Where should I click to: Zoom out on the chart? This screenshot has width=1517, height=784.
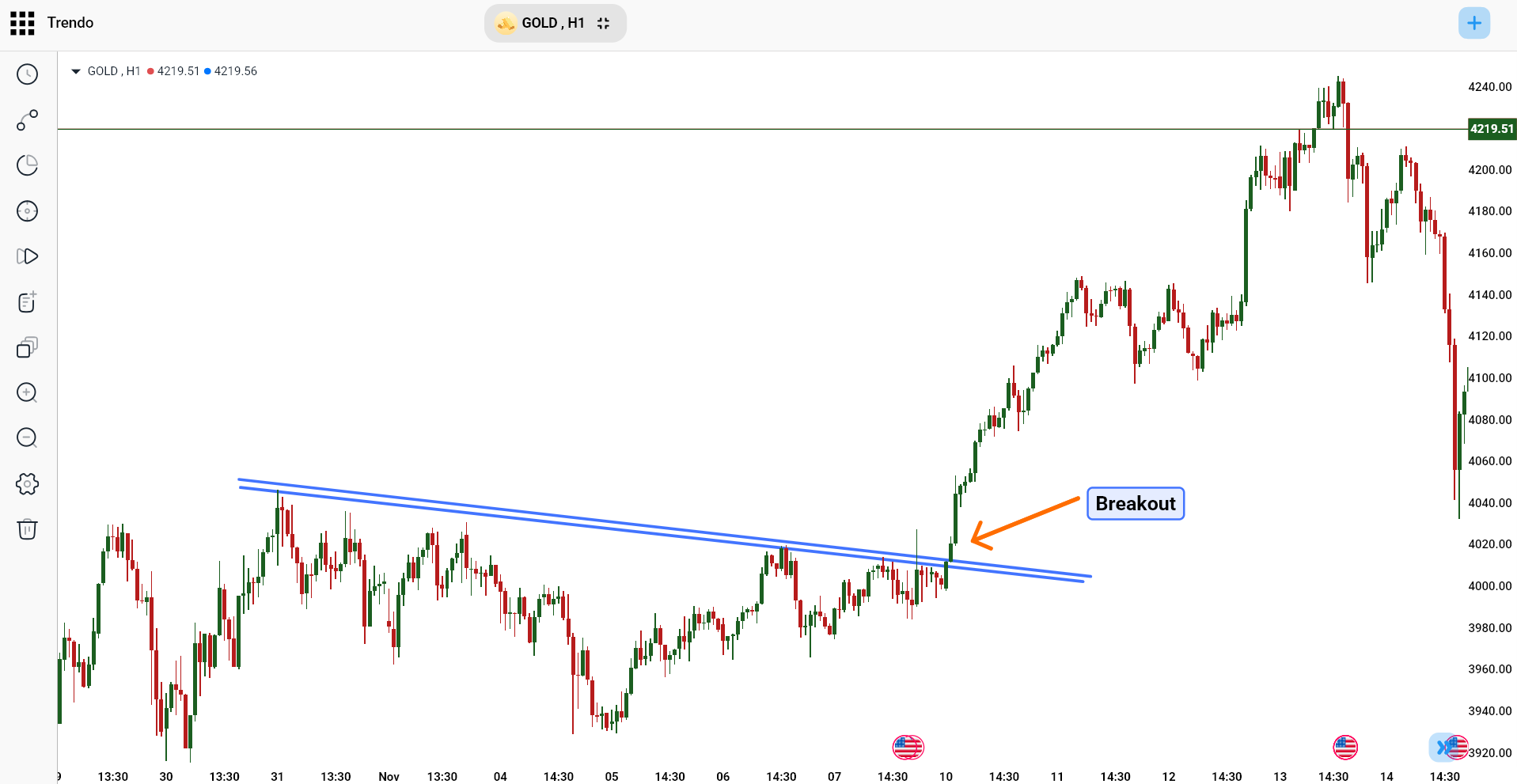click(x=27, y=437)
